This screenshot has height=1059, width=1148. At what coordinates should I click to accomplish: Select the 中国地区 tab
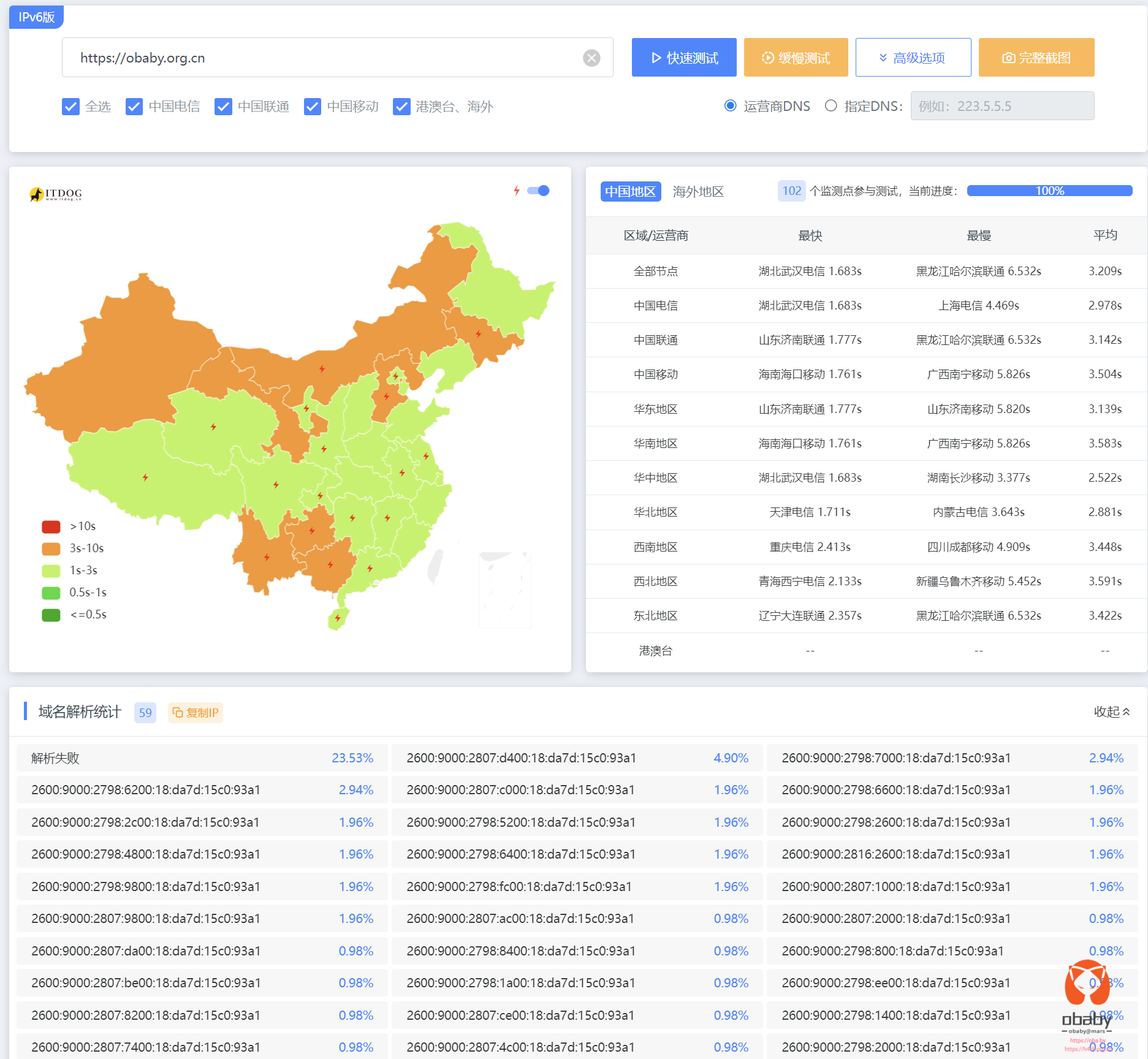(630, 191)
